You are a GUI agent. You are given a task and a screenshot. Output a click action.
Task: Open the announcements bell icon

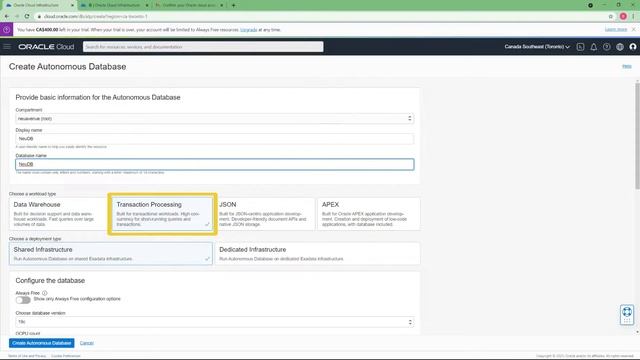[x=593, y=47]
